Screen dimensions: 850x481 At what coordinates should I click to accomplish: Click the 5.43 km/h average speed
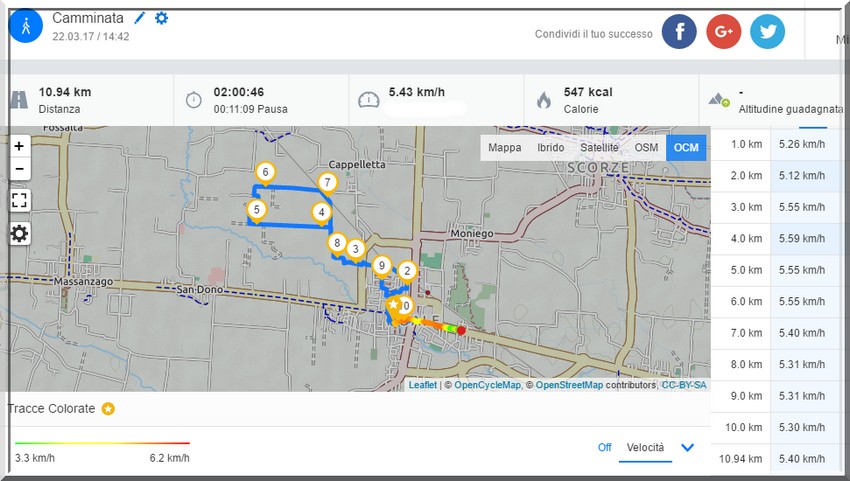click(416, 92)
